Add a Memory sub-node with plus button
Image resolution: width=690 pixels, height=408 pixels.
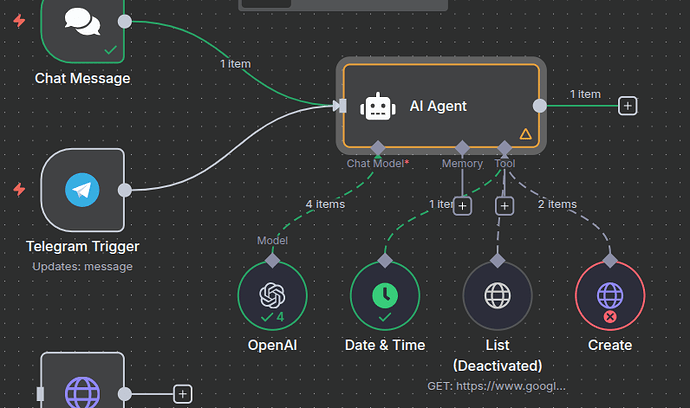click(x=462, y=206)
